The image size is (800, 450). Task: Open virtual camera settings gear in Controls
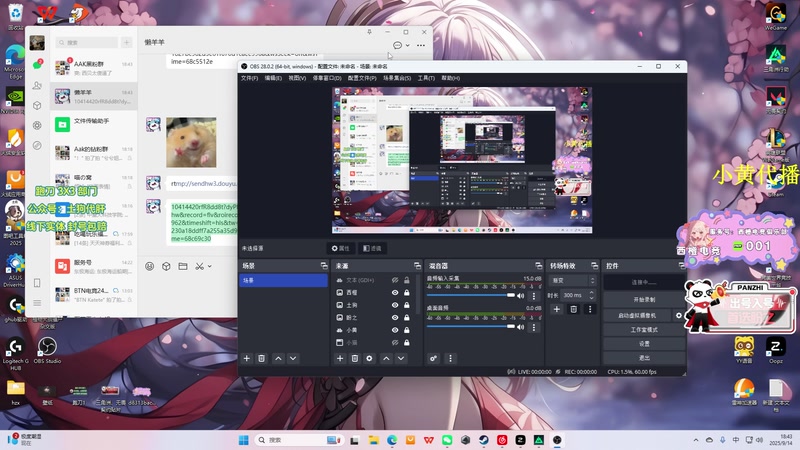679,315
